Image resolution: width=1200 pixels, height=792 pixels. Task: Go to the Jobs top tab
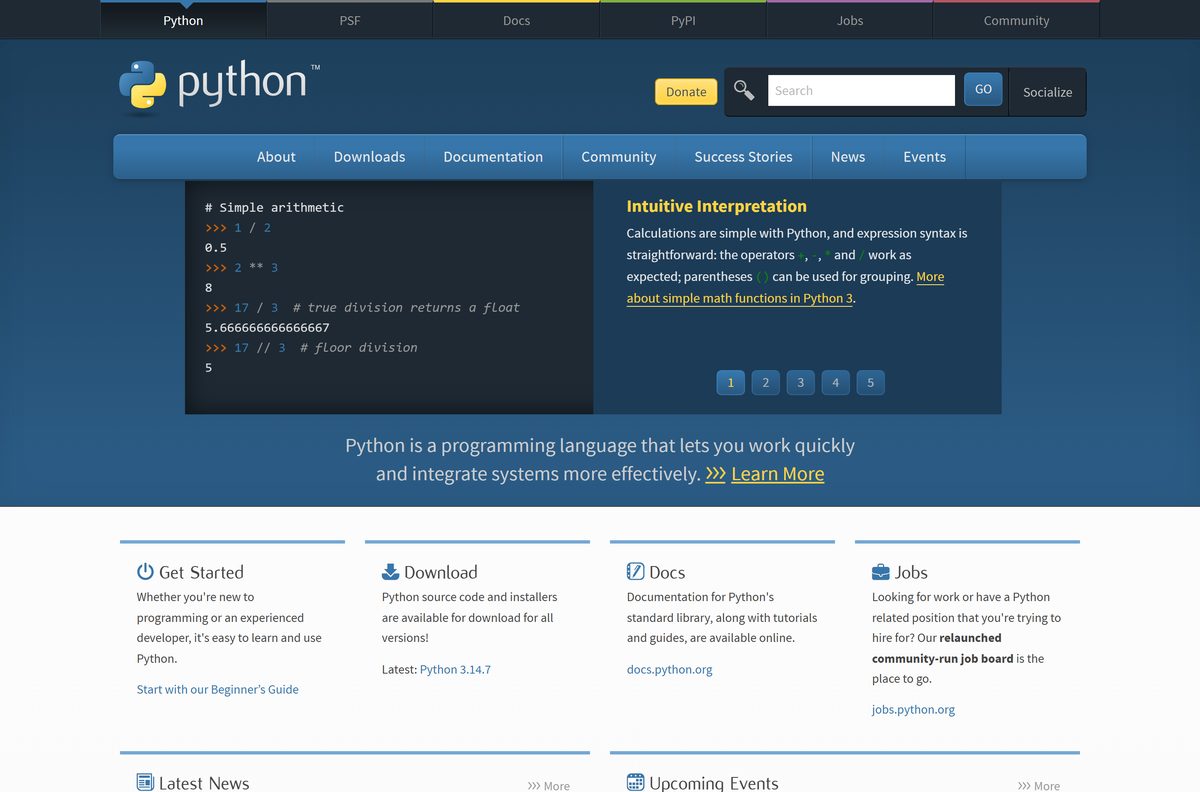pyautogui.click(x=850, y=20)
